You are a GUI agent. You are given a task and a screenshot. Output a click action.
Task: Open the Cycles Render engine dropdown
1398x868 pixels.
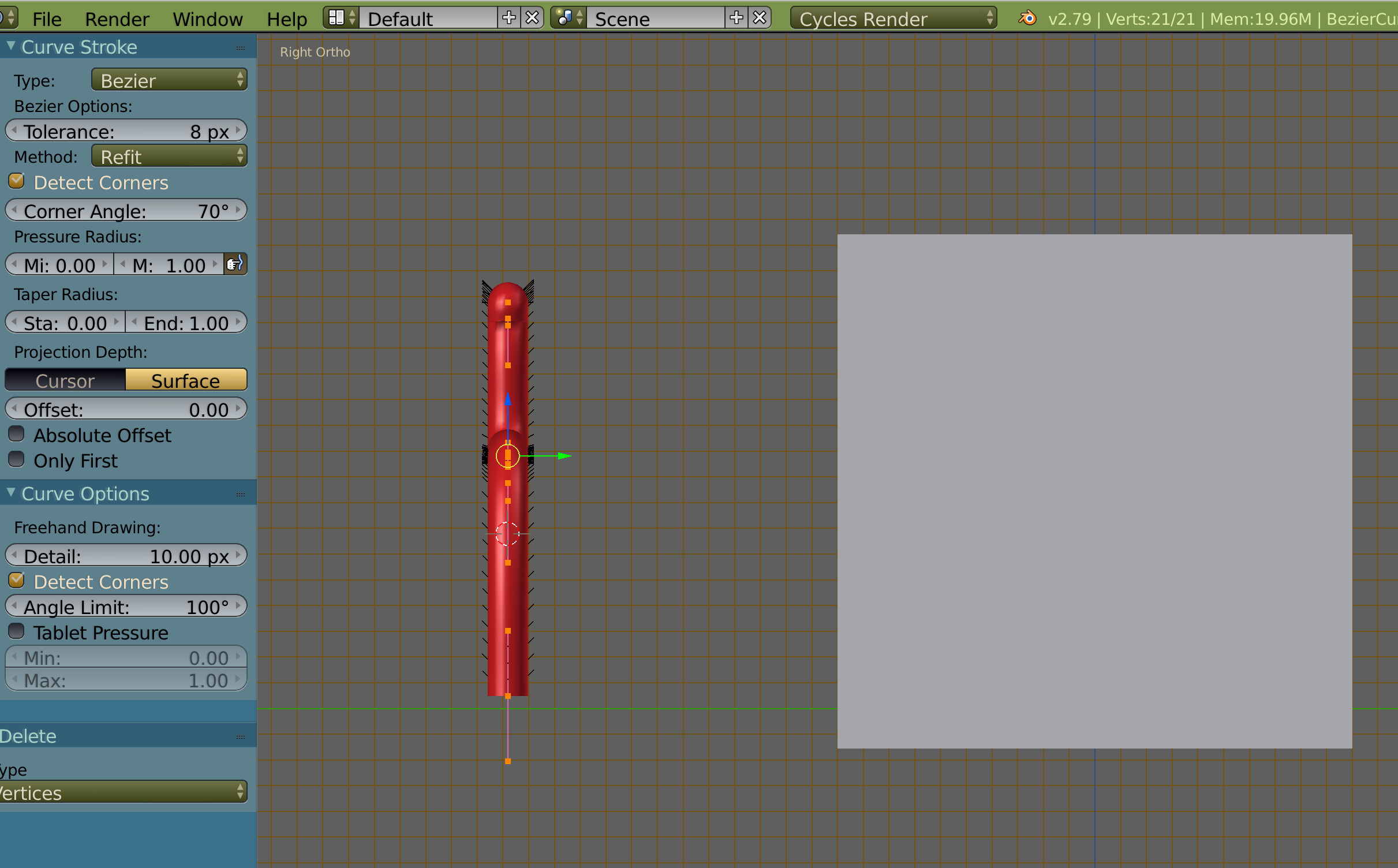(893, 18)
